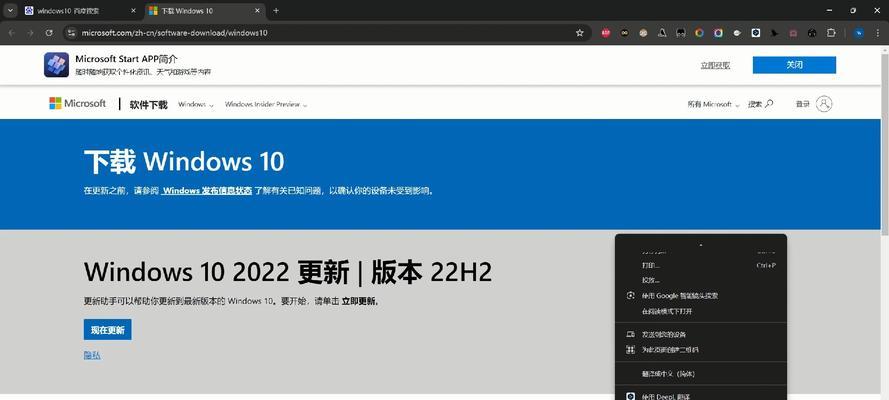Select 为此页面创建二维码 menu entry

(701, 350)
